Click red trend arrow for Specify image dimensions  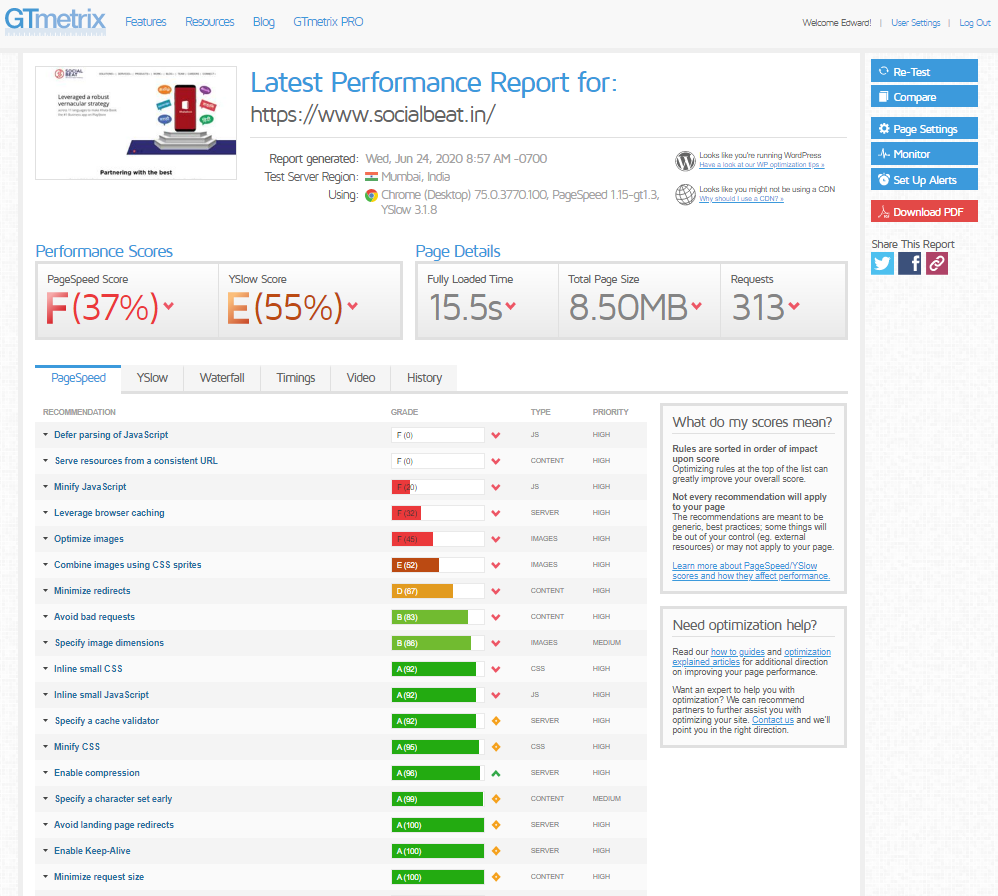[x=496, y=643]
